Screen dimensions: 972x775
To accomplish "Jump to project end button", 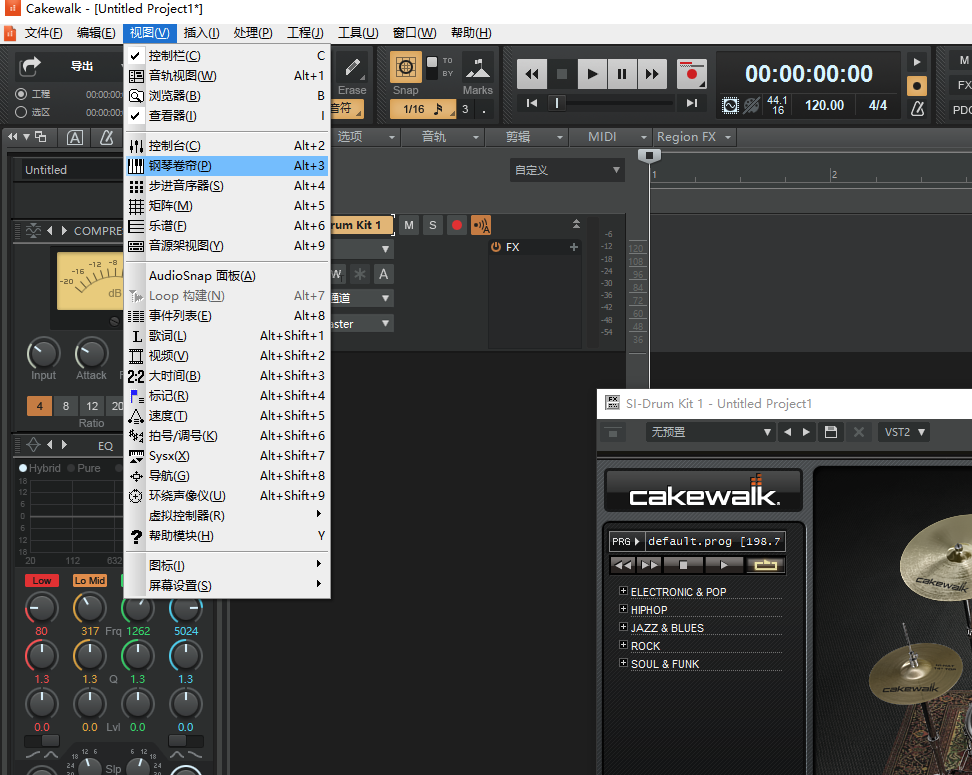I will click(692, 103).
